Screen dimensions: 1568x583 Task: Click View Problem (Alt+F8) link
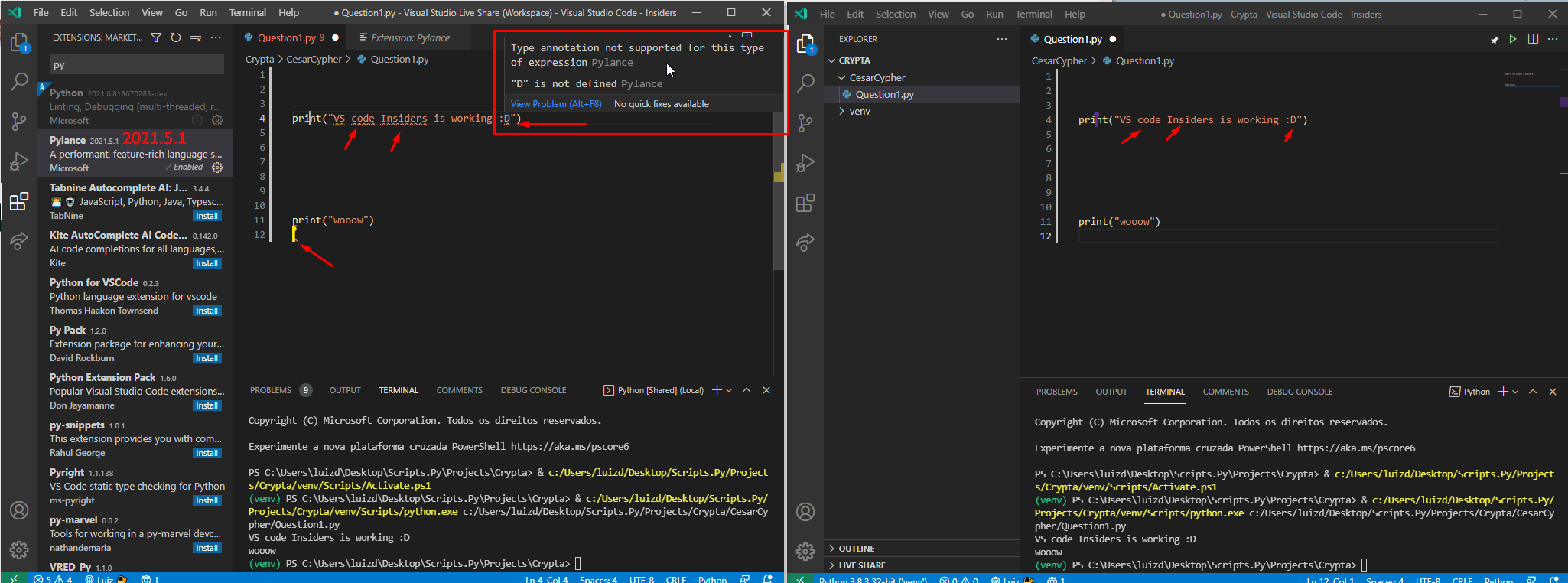pos(556,104)
